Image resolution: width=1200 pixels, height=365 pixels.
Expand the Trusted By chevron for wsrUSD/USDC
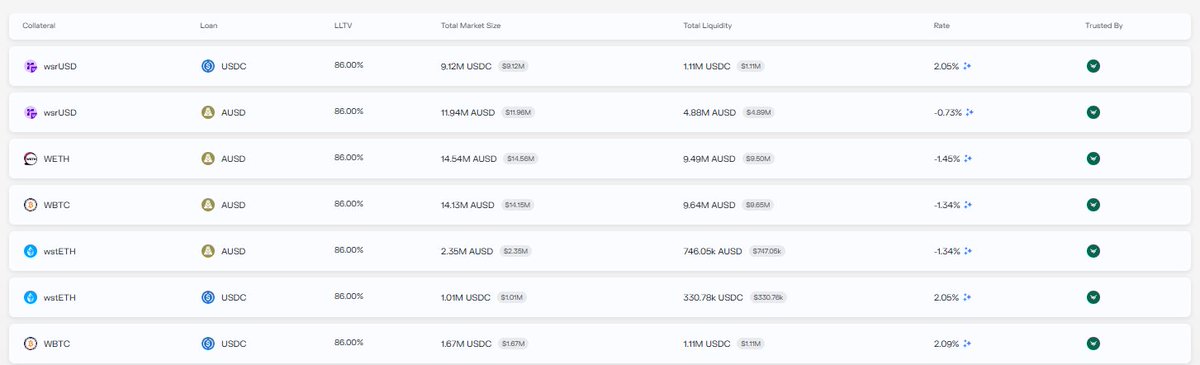(1093, 66)
